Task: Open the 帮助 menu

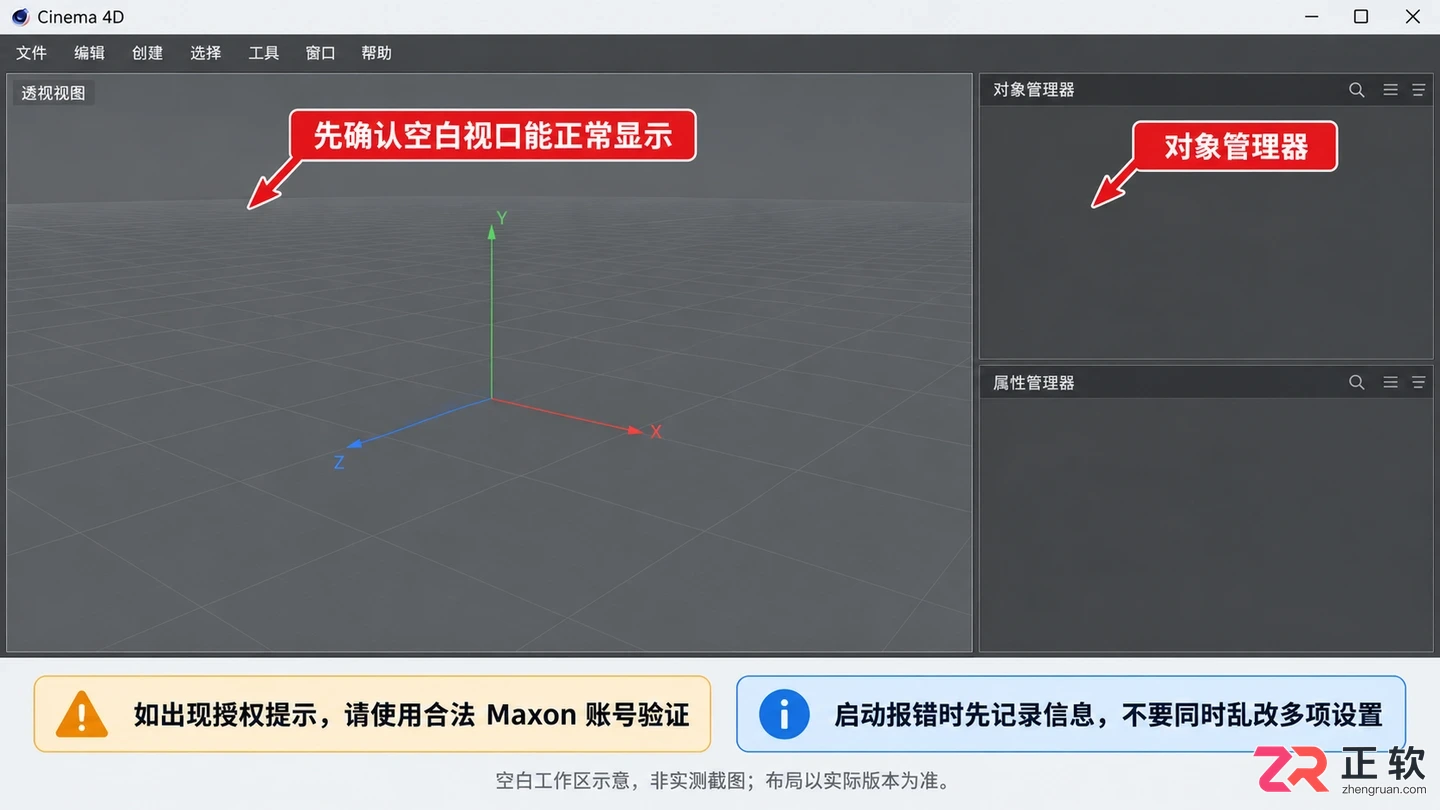Action: 376,53
